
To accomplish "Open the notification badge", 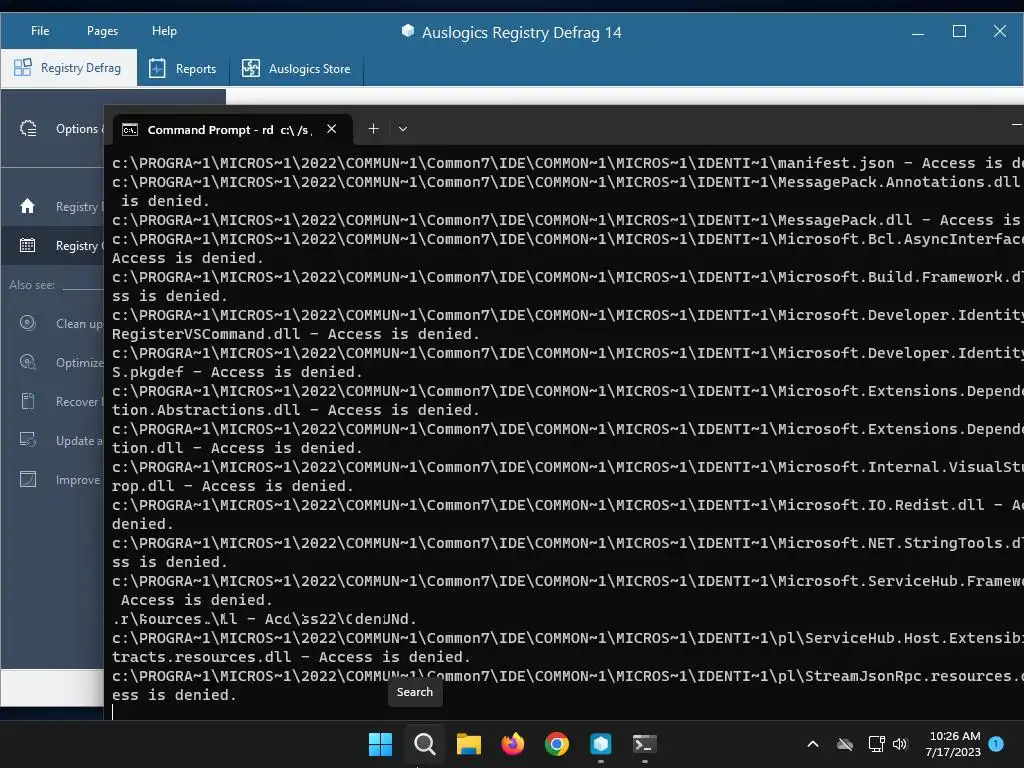I will (x=996, y=744).
